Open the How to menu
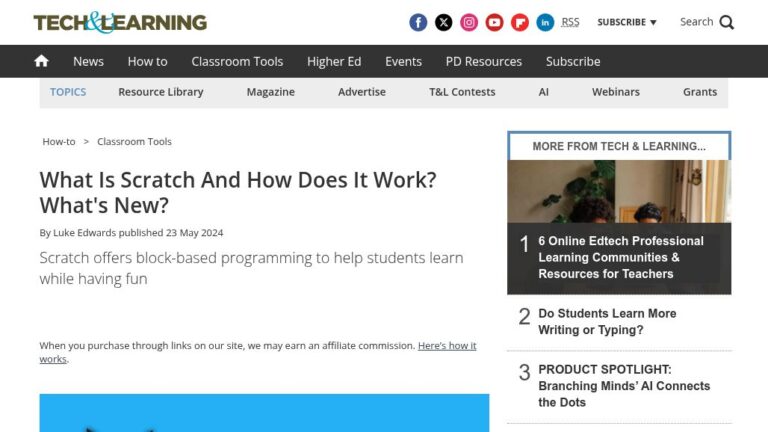Screen dimensions: 768x432 (147, 61)
